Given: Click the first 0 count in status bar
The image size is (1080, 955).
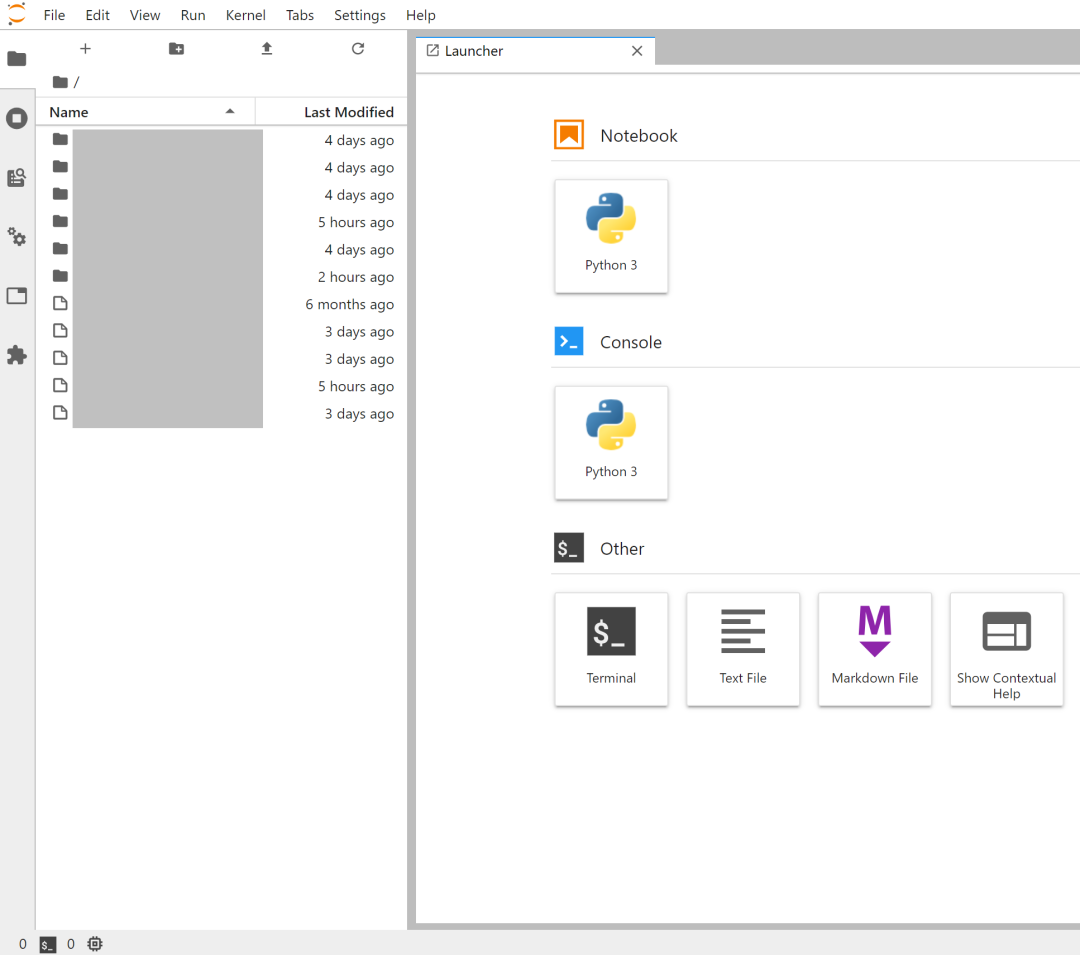Looking at the screenshot, I should tap(23, 944).
